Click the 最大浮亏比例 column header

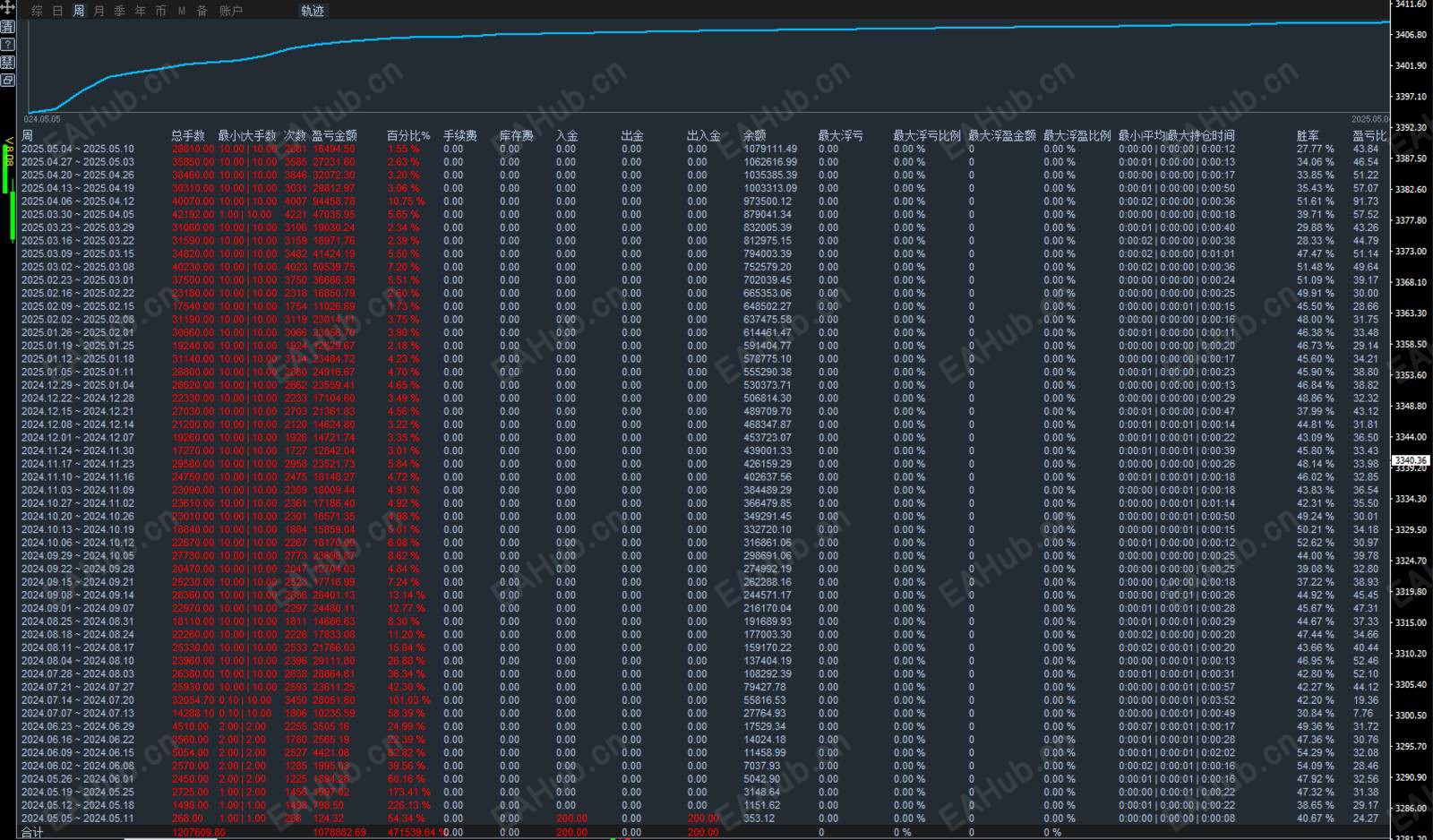click(927, 135)
